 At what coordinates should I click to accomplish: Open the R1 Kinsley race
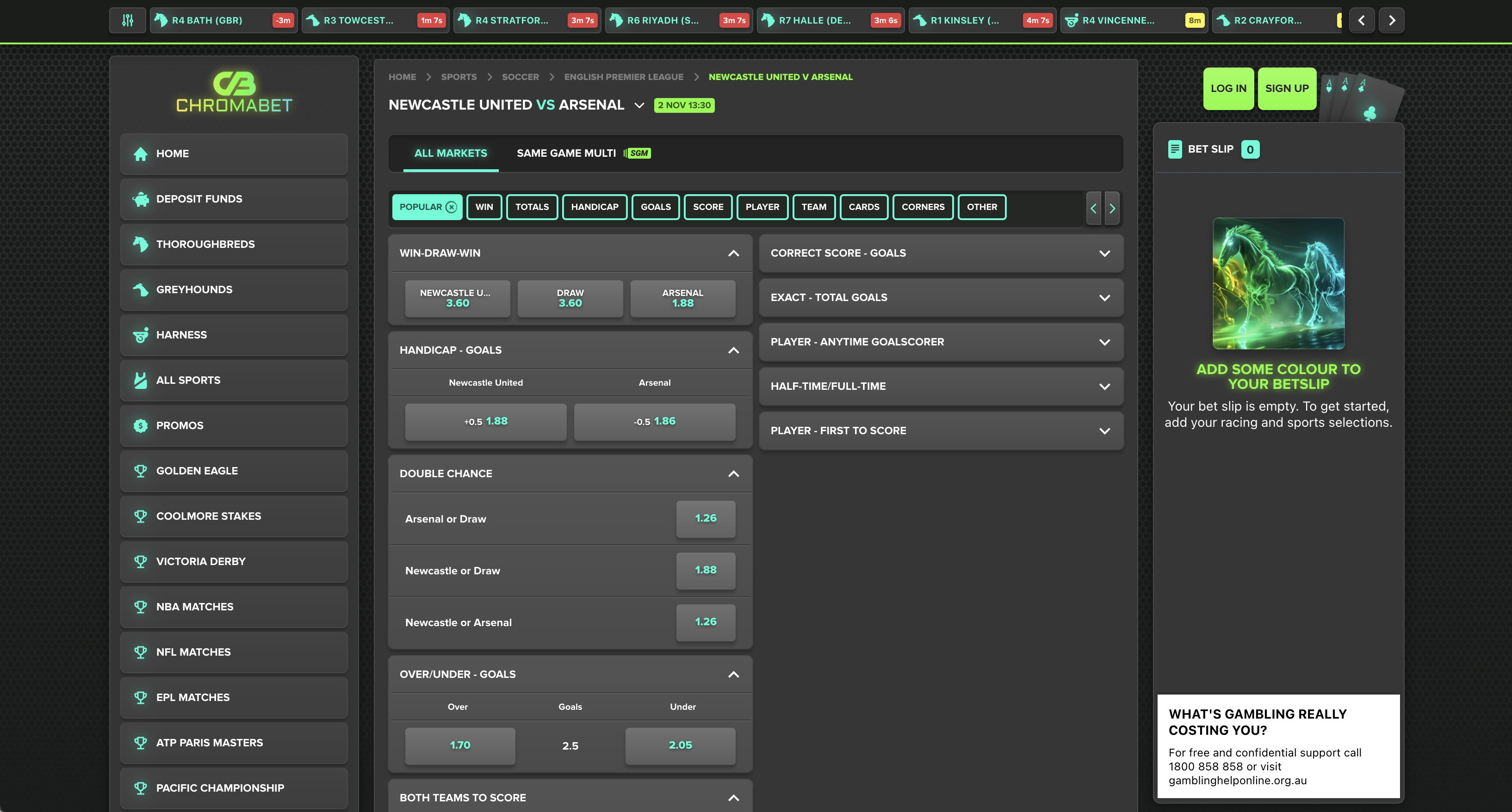click(x=982, y=20)
